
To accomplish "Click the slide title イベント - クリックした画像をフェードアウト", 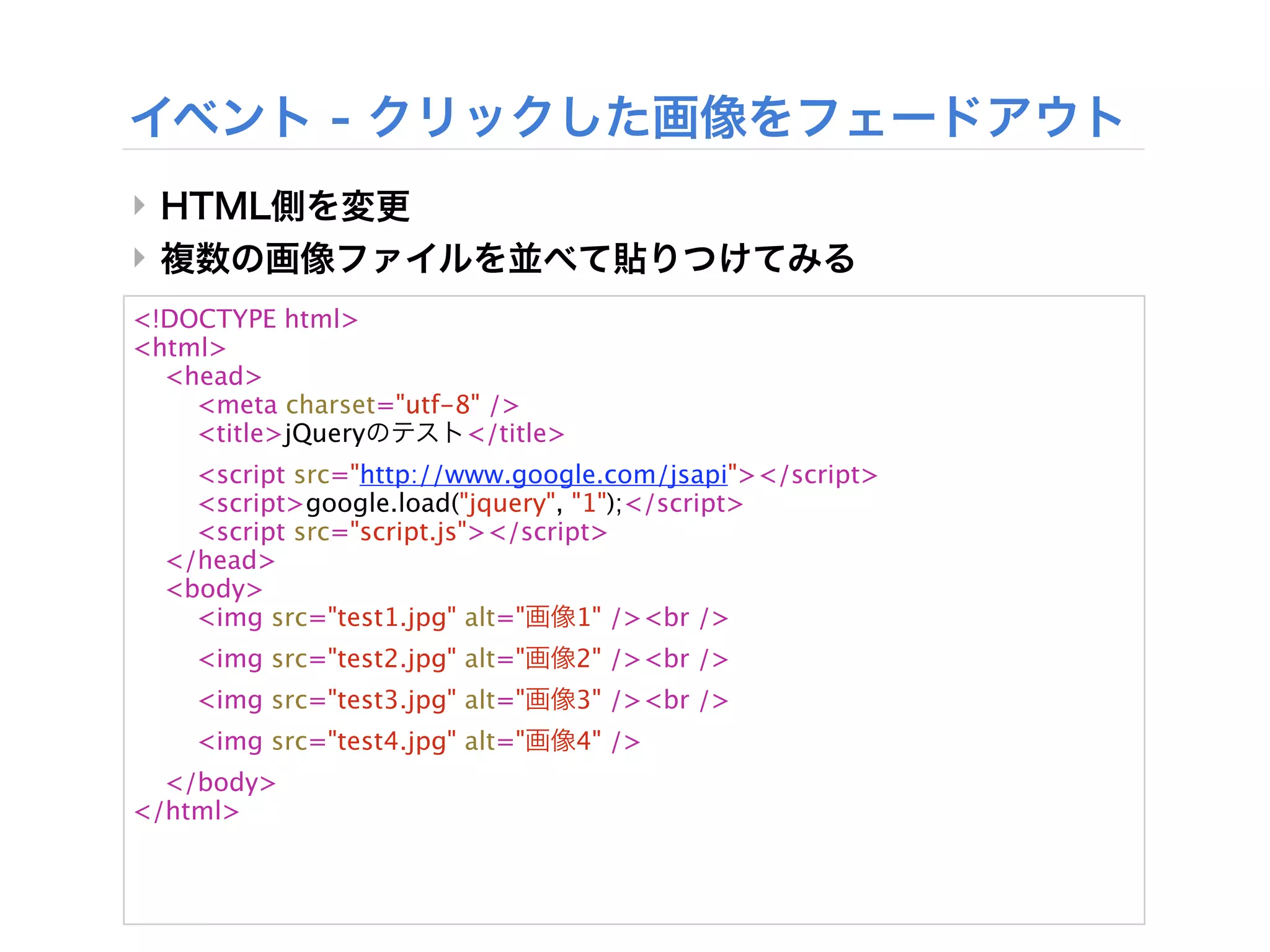I will (626, 117).
